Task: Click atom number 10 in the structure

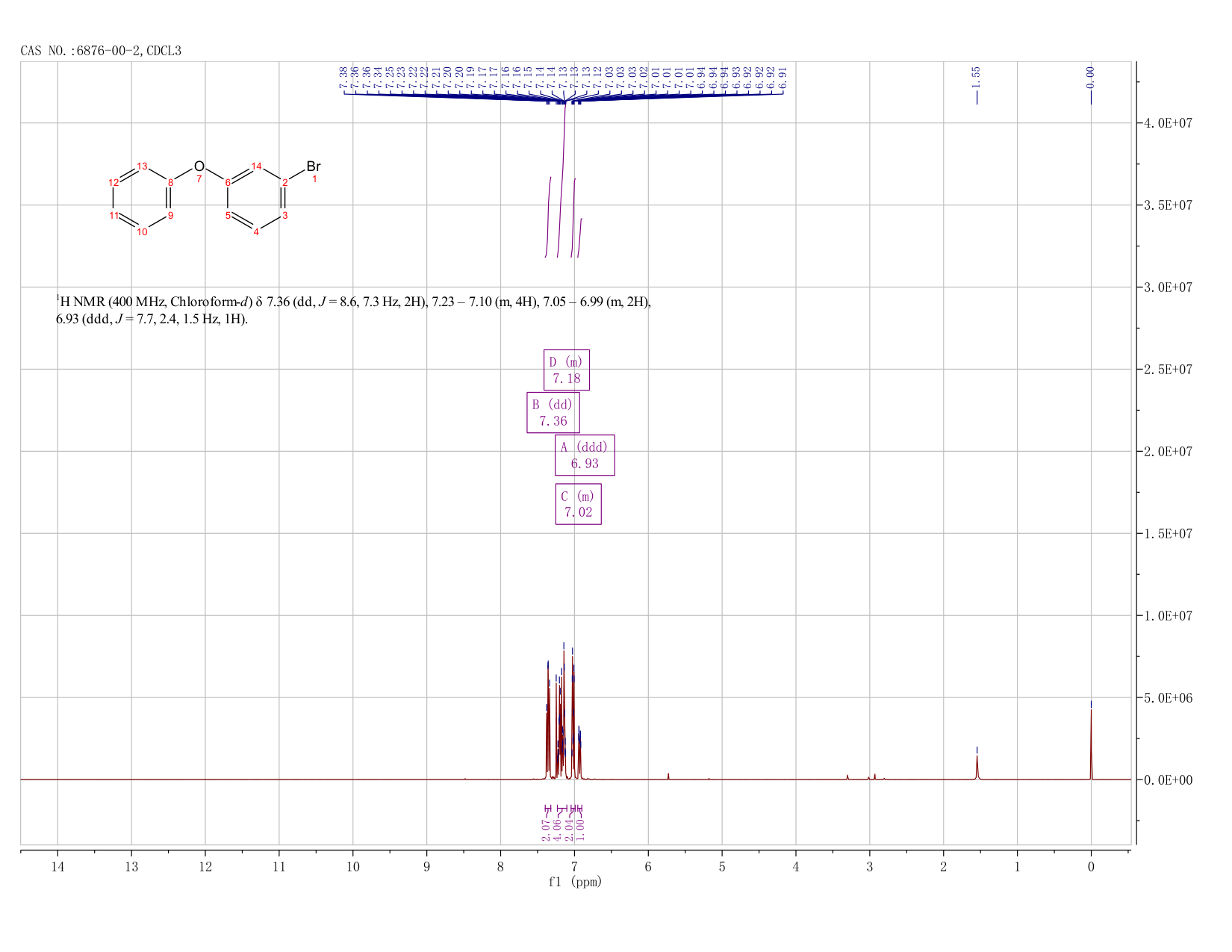Action: point(143,231)
